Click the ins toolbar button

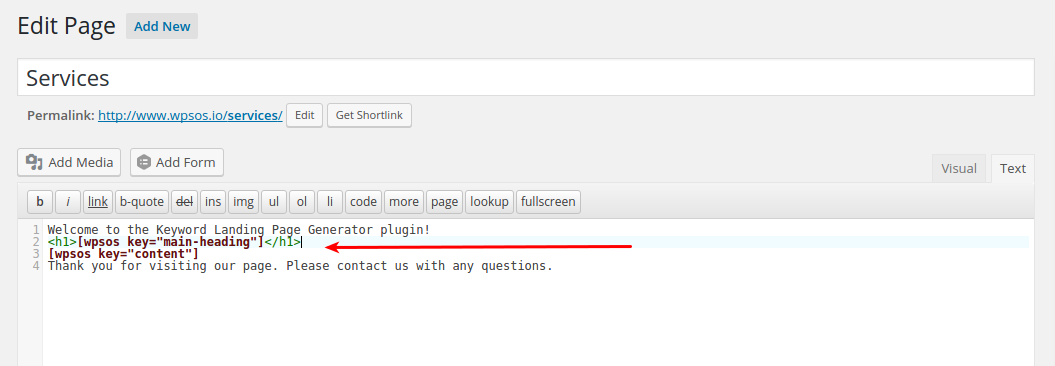click(213, 201)
